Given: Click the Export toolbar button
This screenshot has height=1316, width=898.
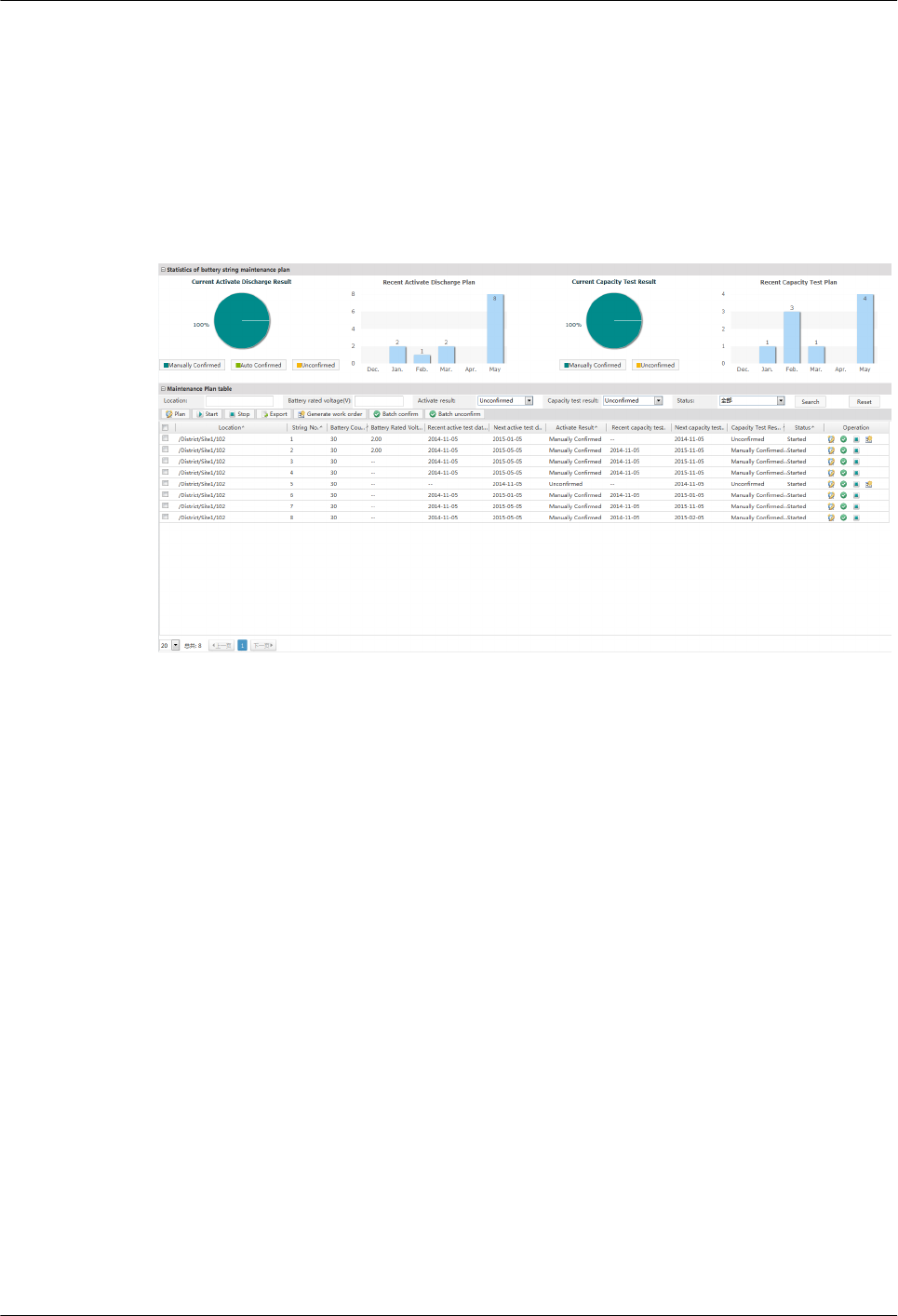Looking at the screenshot, I should pyautogui.click(x=275, y=414).
